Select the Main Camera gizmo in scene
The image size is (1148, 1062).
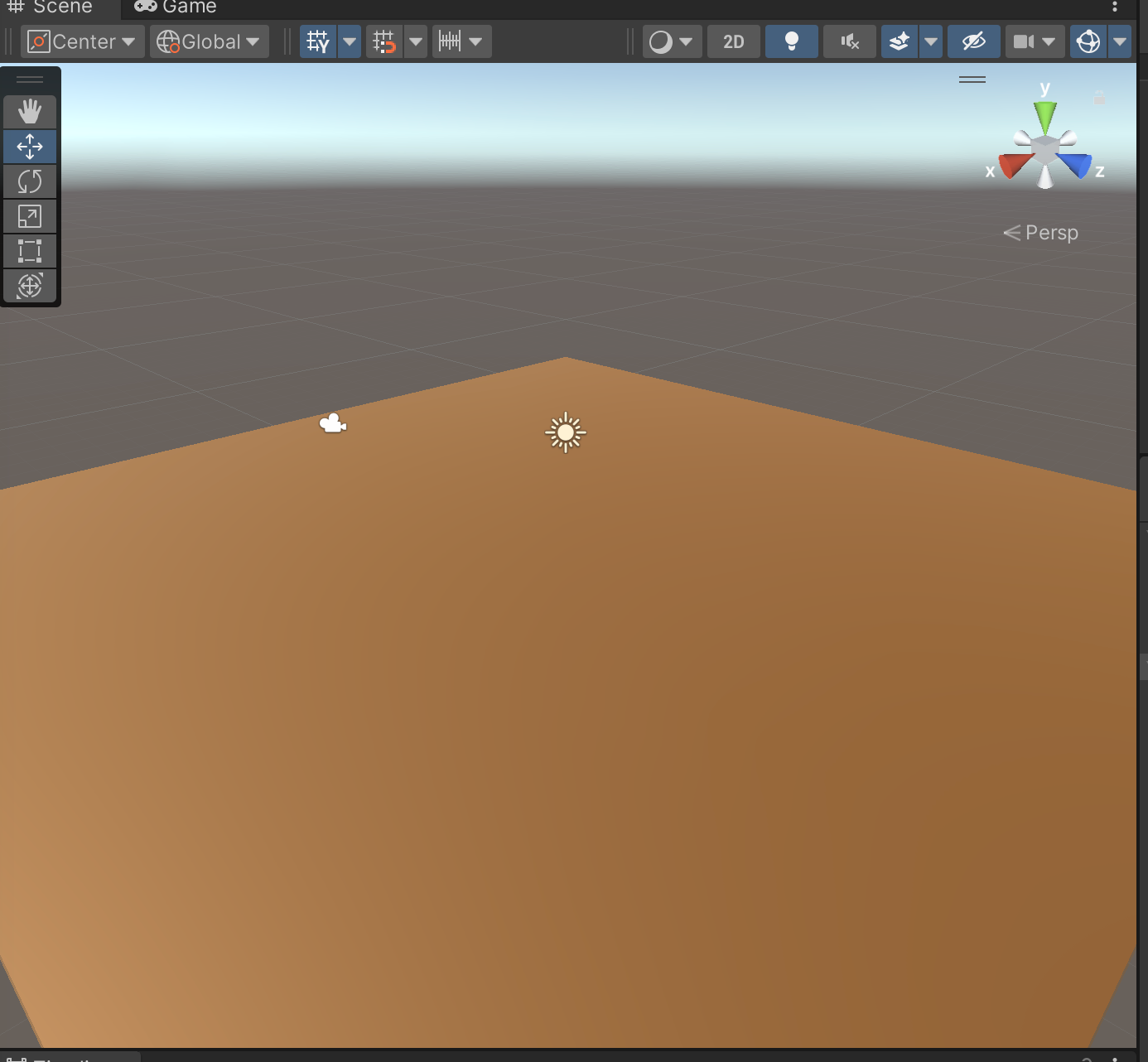pyautogui.click(x=332, y=422)
